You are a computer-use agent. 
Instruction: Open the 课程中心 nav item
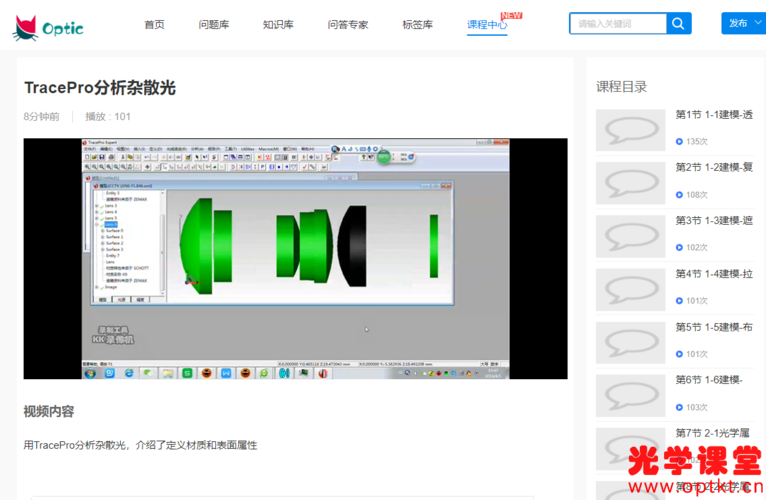487,24
